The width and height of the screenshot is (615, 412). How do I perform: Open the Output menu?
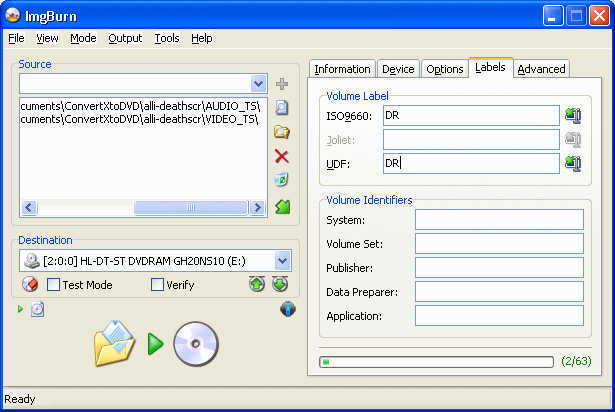pos(125,38)
